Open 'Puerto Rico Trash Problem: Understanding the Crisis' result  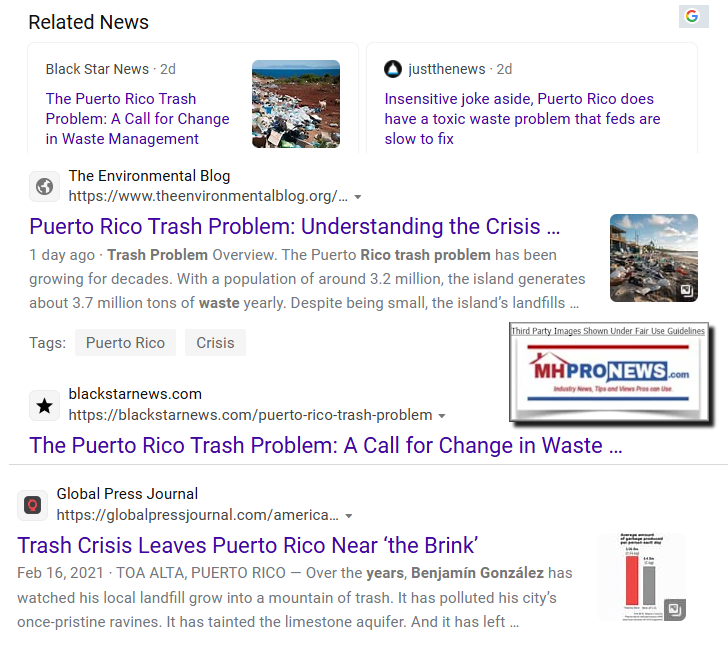[x=295, y=227]
